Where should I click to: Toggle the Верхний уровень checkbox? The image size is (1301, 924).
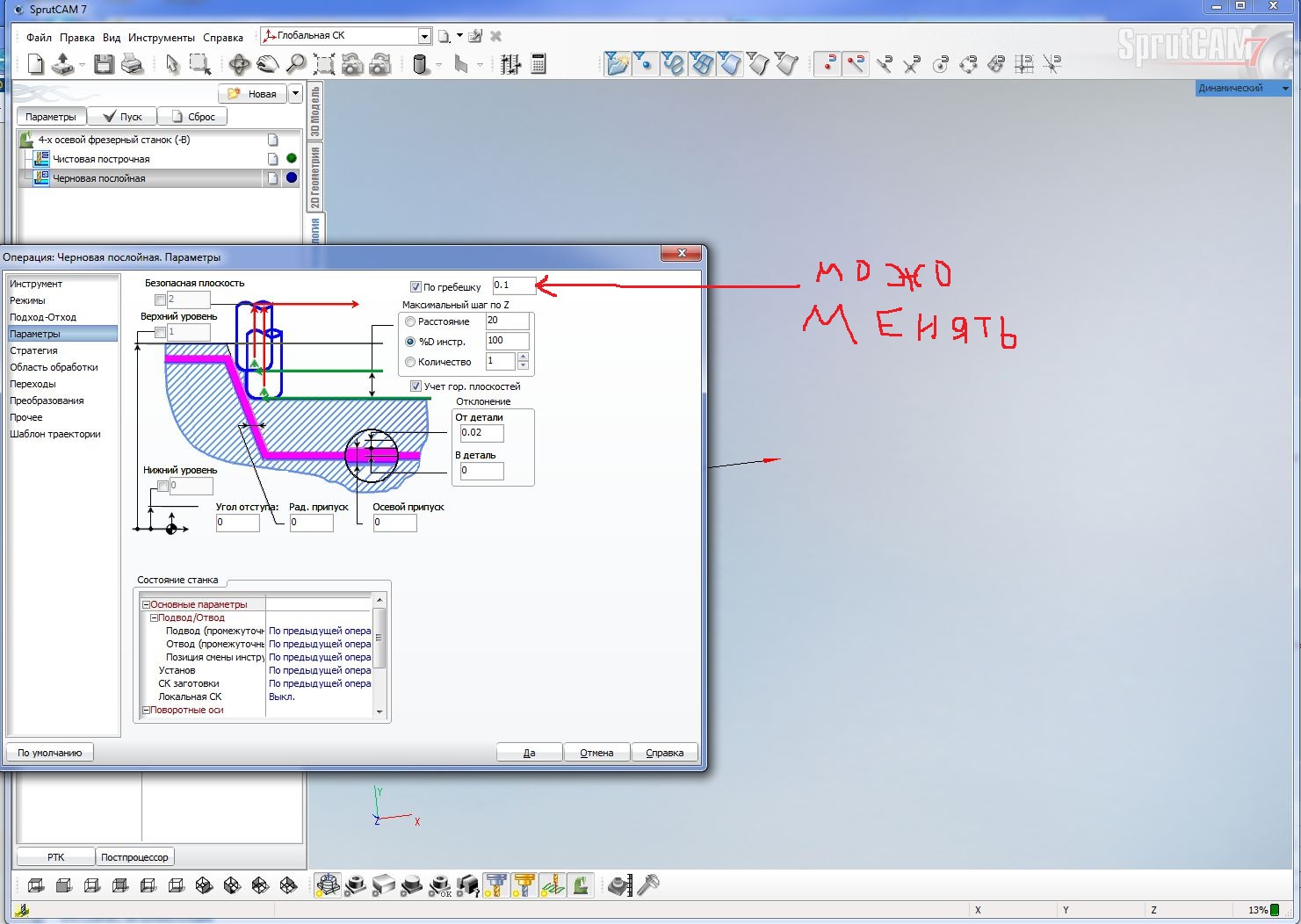(160, 332)
